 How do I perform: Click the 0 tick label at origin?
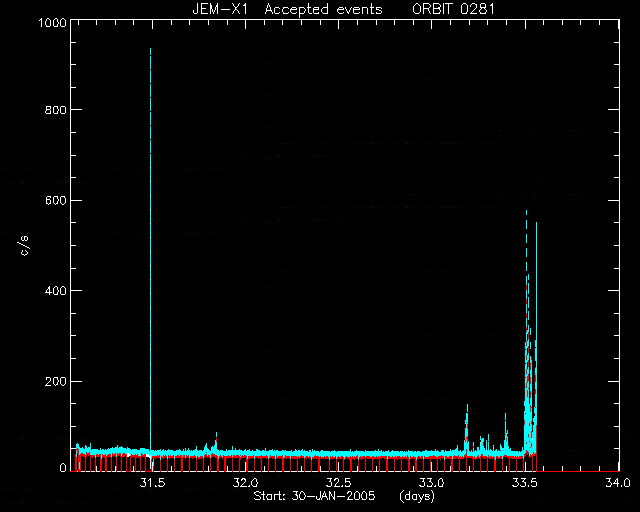point(62,468)
